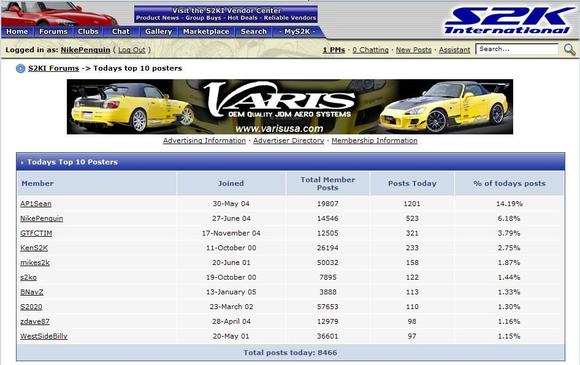Click Total posts today: 8466 footer

click(x=290, y=353)
